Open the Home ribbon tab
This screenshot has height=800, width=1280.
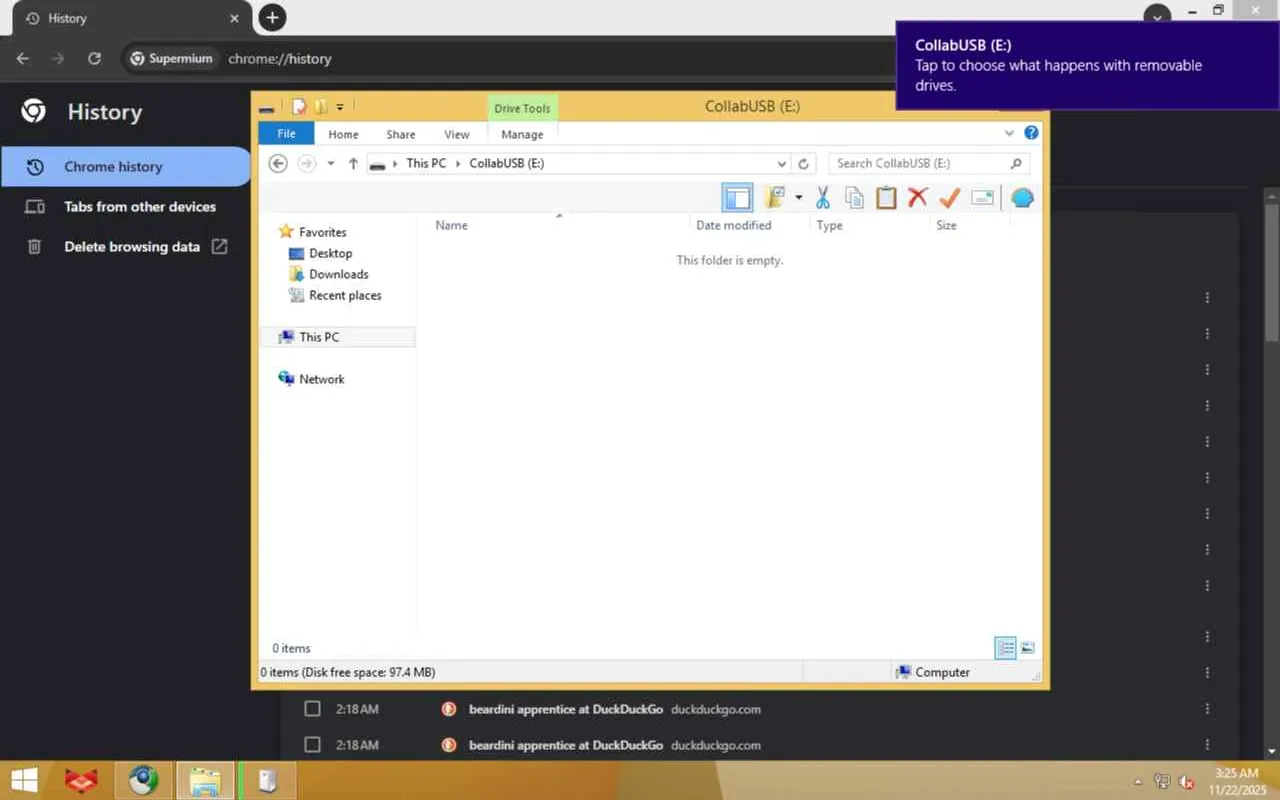pyautogui.click(x=343, y=134)
